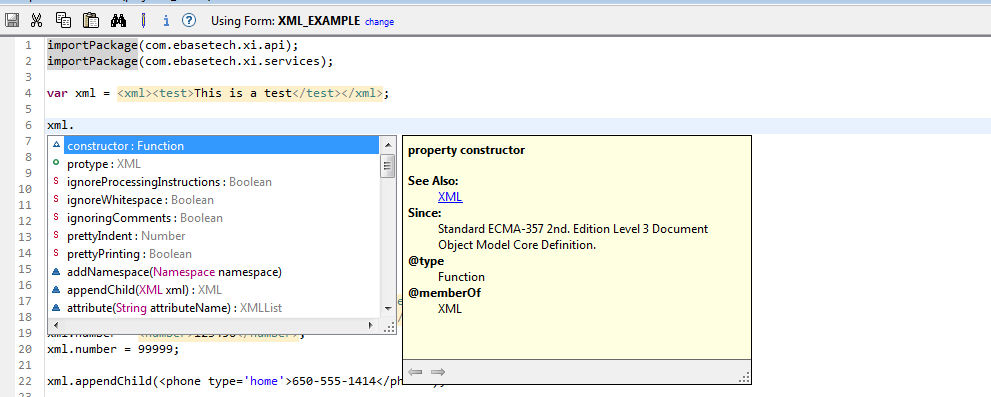Click the xml literal on line 4
The image size is (991, 397).
(250, 94)
